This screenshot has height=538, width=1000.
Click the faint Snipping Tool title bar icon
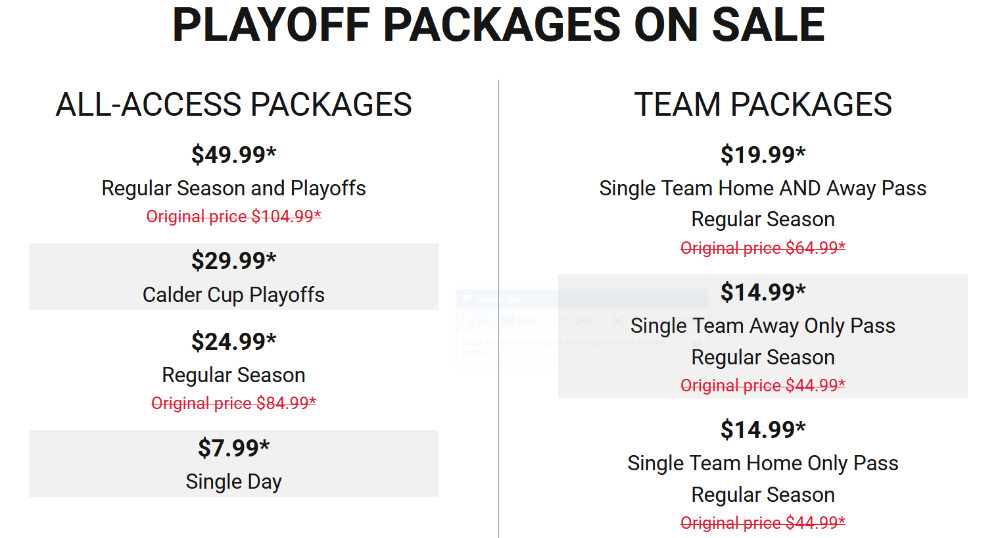467,298
